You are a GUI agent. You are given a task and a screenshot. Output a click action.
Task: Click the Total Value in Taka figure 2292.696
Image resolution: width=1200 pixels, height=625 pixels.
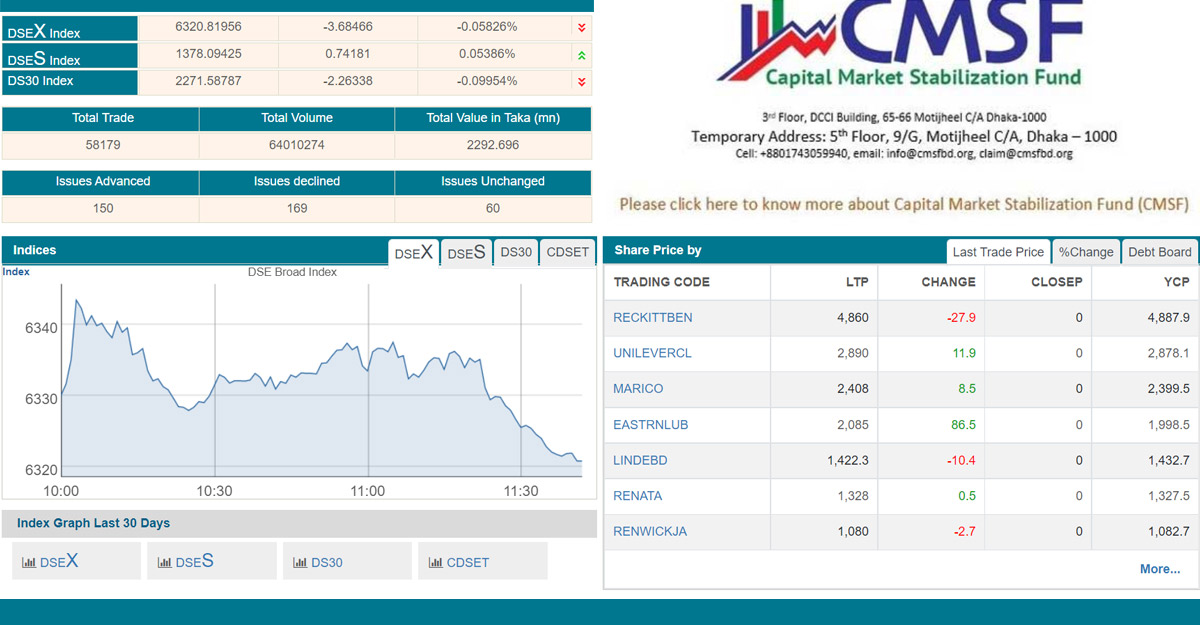tap(493, 145)
